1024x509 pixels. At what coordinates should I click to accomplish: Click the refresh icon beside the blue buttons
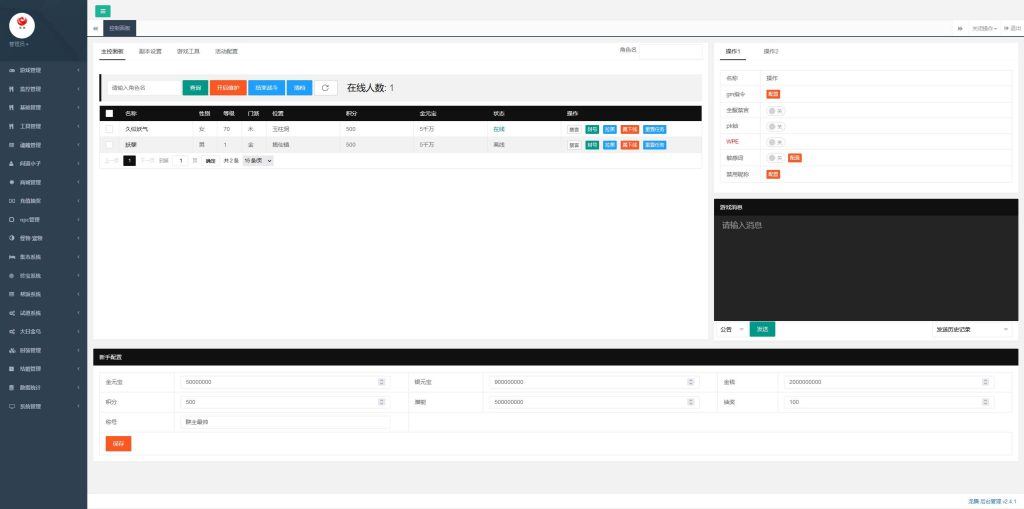click(326, 88)
